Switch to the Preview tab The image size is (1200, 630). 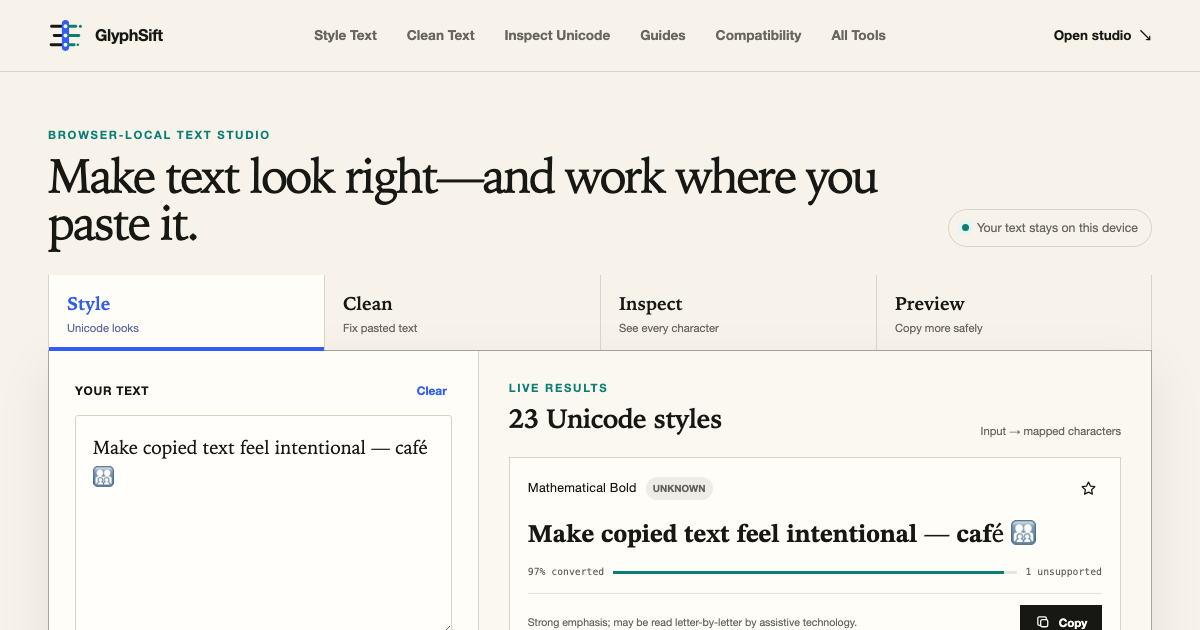tap(1014, 313)
